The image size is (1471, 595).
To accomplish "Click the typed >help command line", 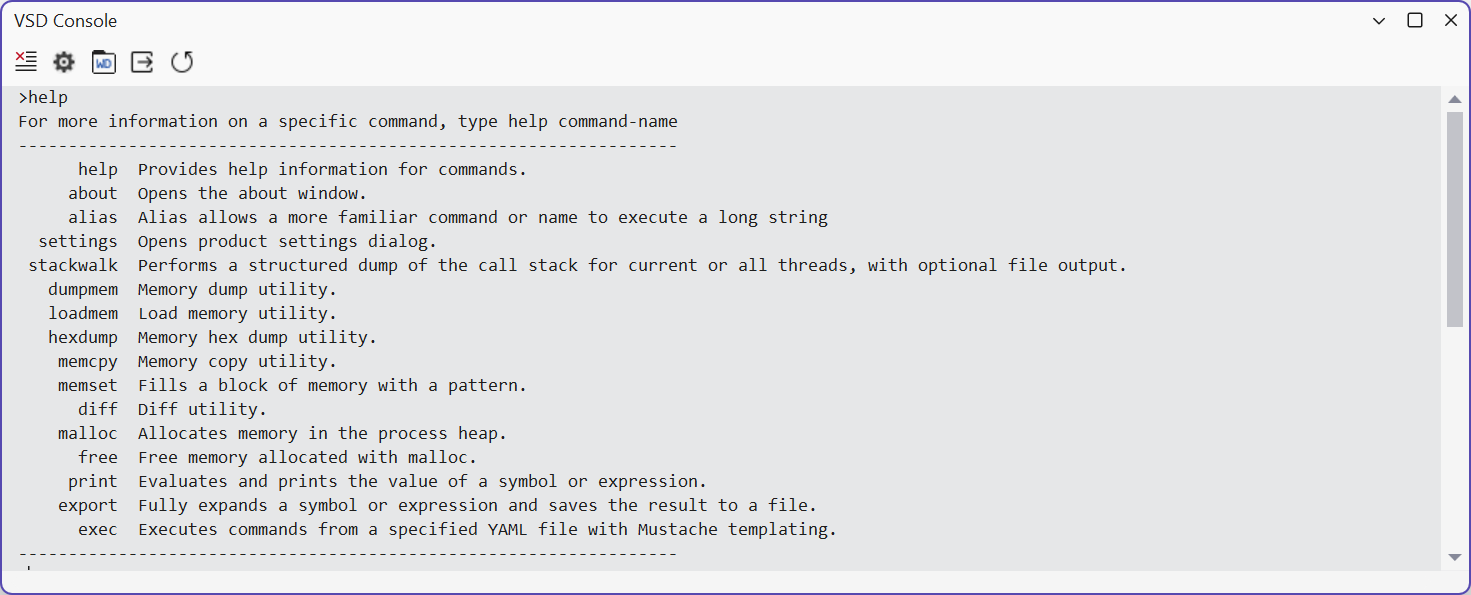I will point(43,97).
